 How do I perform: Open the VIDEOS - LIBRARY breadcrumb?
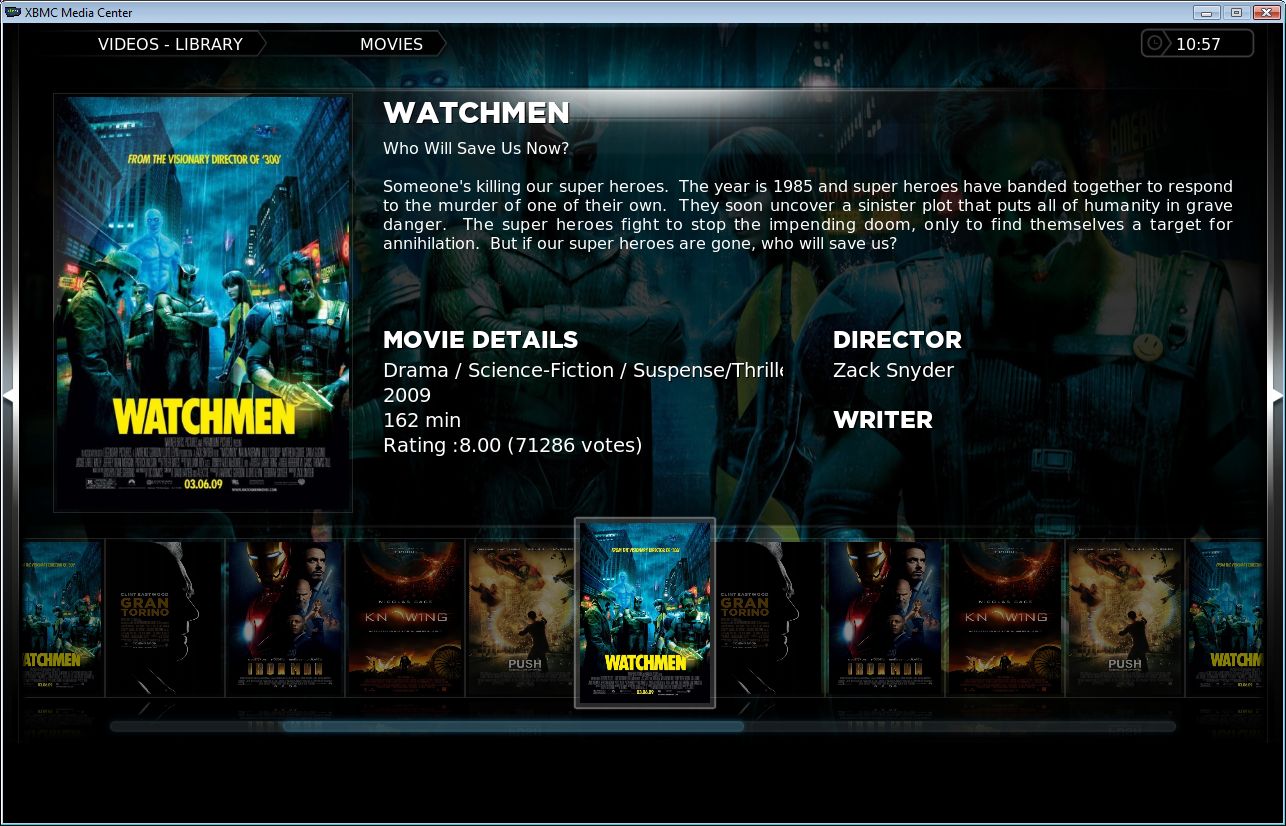[170, 44]
